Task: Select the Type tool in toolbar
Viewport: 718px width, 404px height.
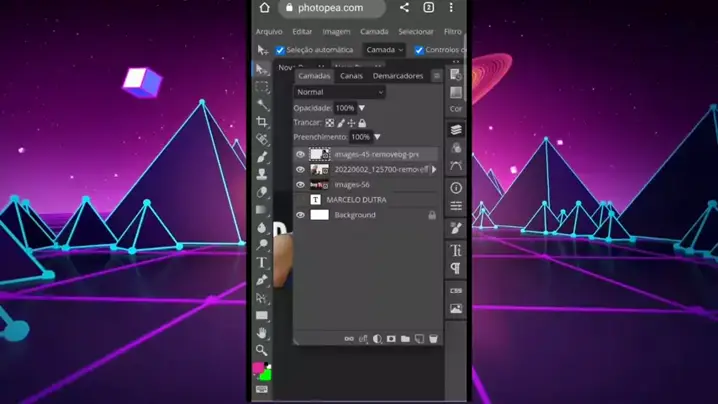Action: point(262,263)
